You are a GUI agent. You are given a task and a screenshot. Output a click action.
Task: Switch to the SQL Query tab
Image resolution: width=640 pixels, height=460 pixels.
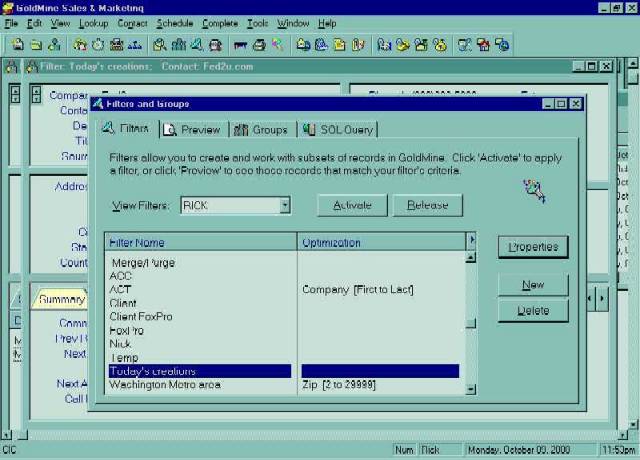point(338,130)
